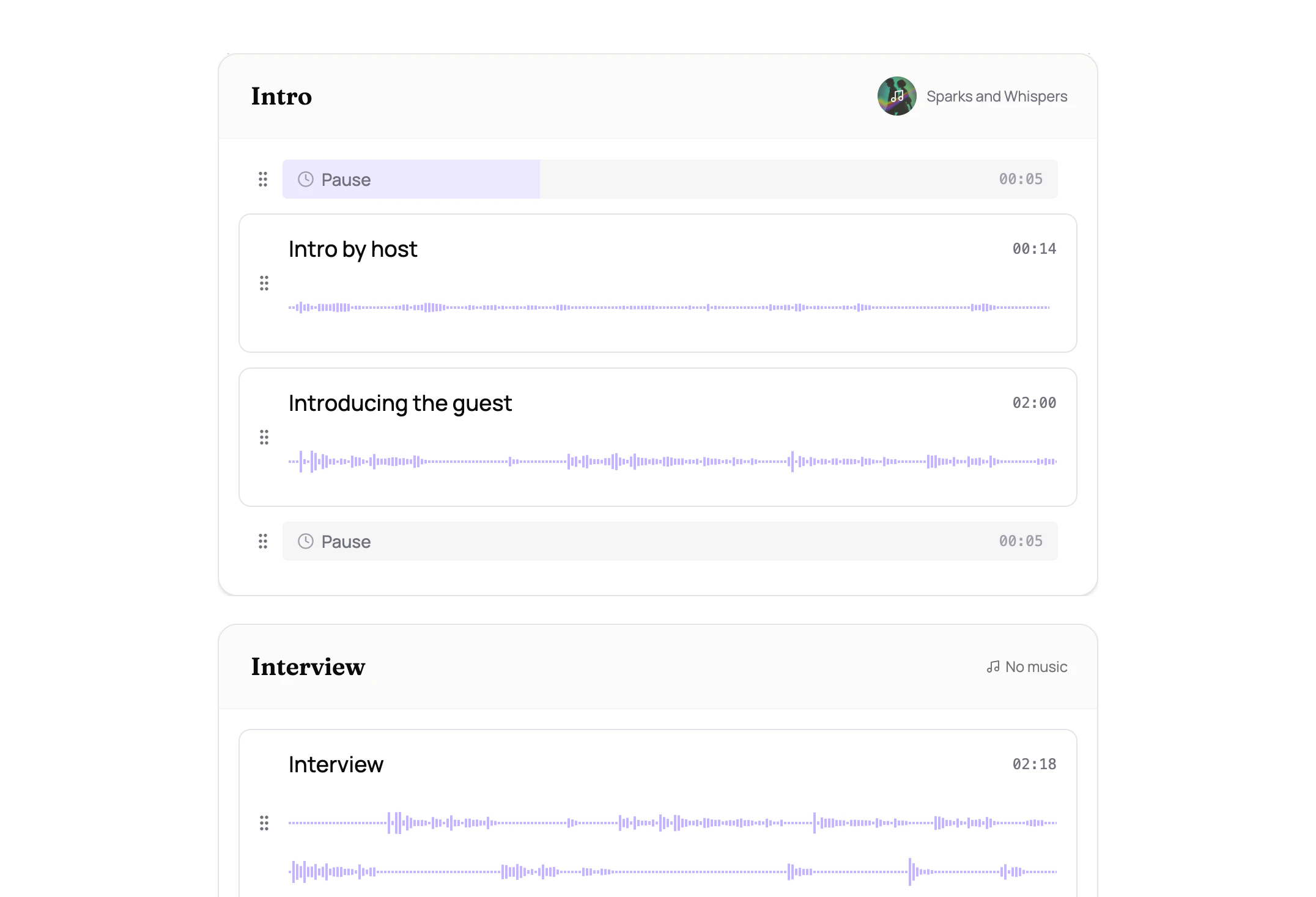Click the drag handle on the Interview clip
1316x897 pixels.
pos(264,823)
